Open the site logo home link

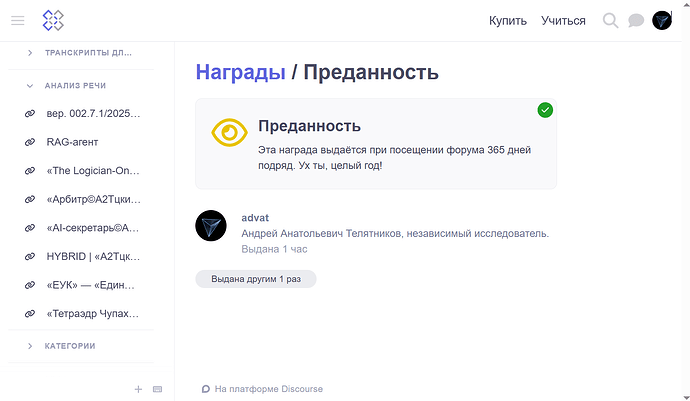click(53, 20)
